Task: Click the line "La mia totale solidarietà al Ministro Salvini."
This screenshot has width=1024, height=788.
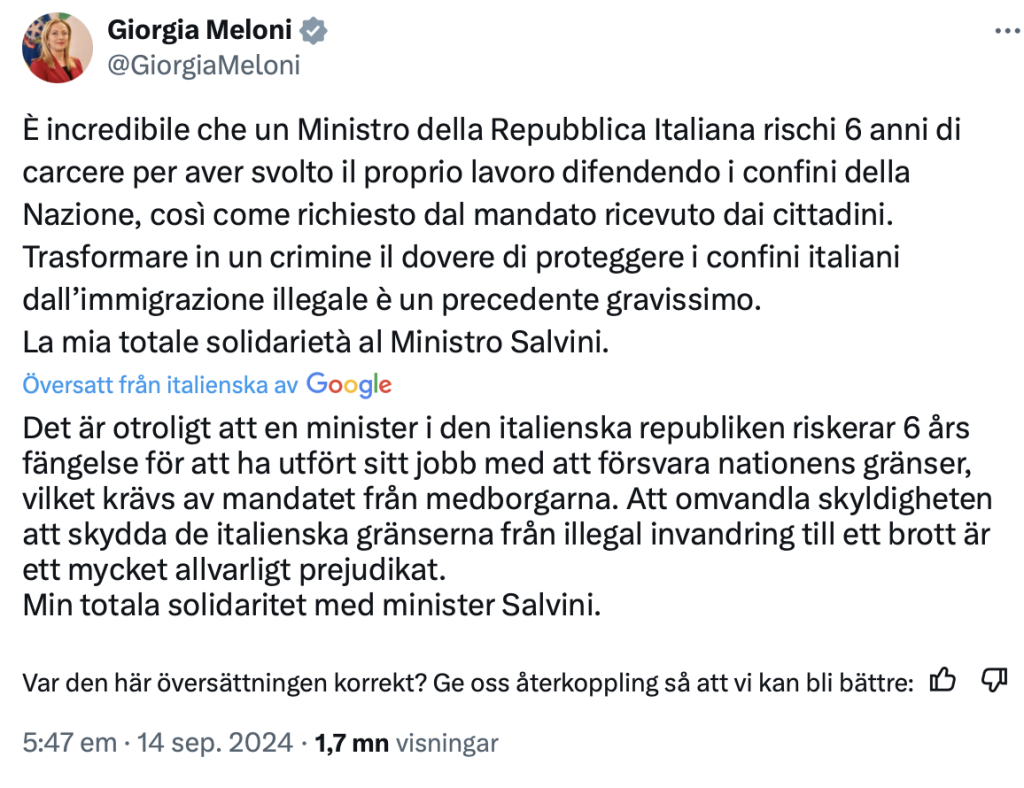Action: pos(314,342)
